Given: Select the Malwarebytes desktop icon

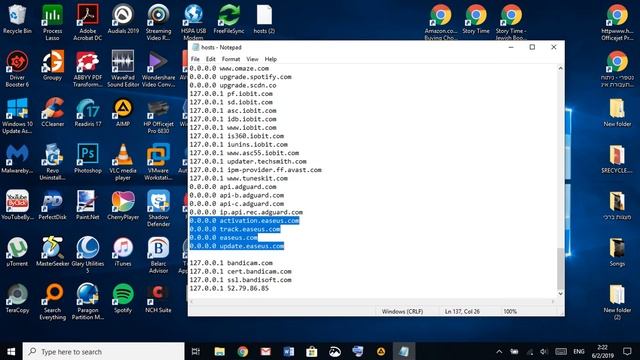Looking at the screenshot, I should coord(17,159).
